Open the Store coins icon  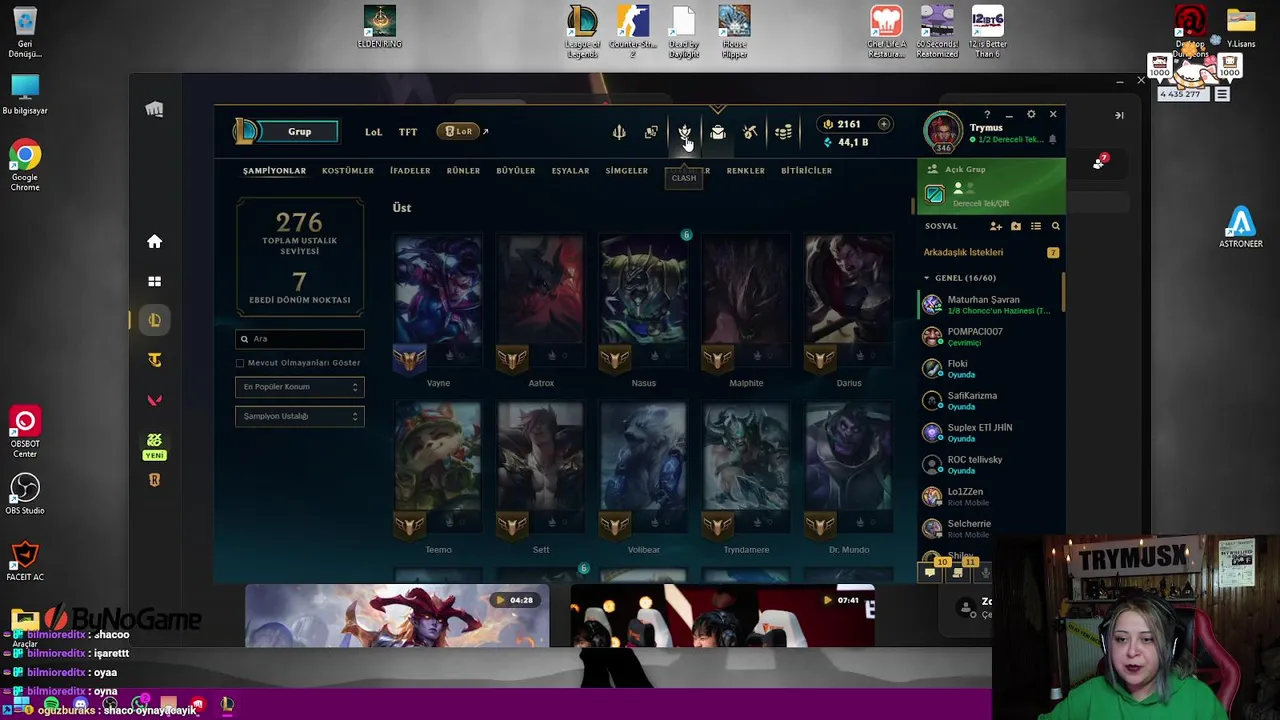tap(783, 132)
